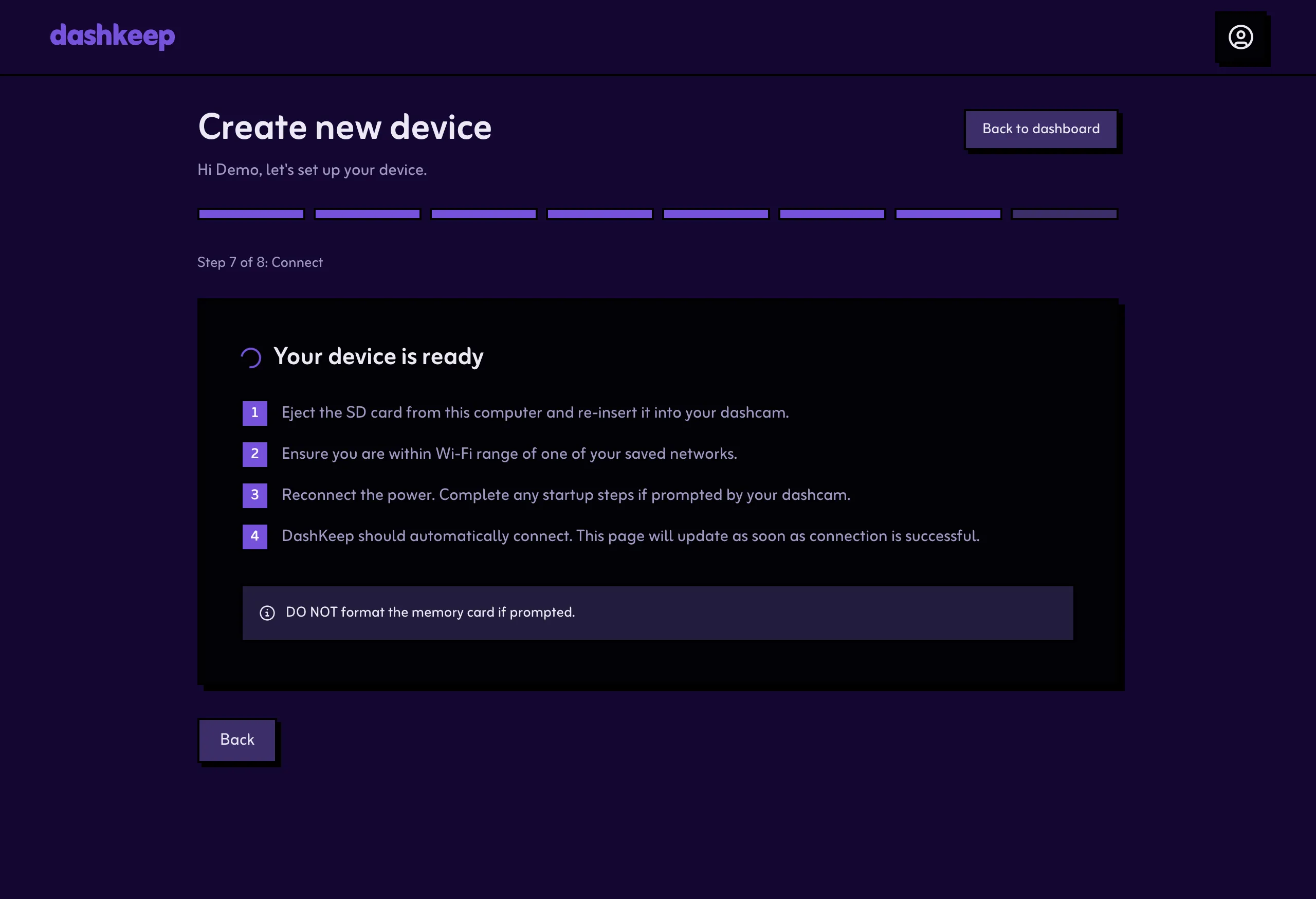Viewport: 1316px width, 899px height.
Task: Click the 'Reconnect the power' instruction text
Action: [565, 495]
